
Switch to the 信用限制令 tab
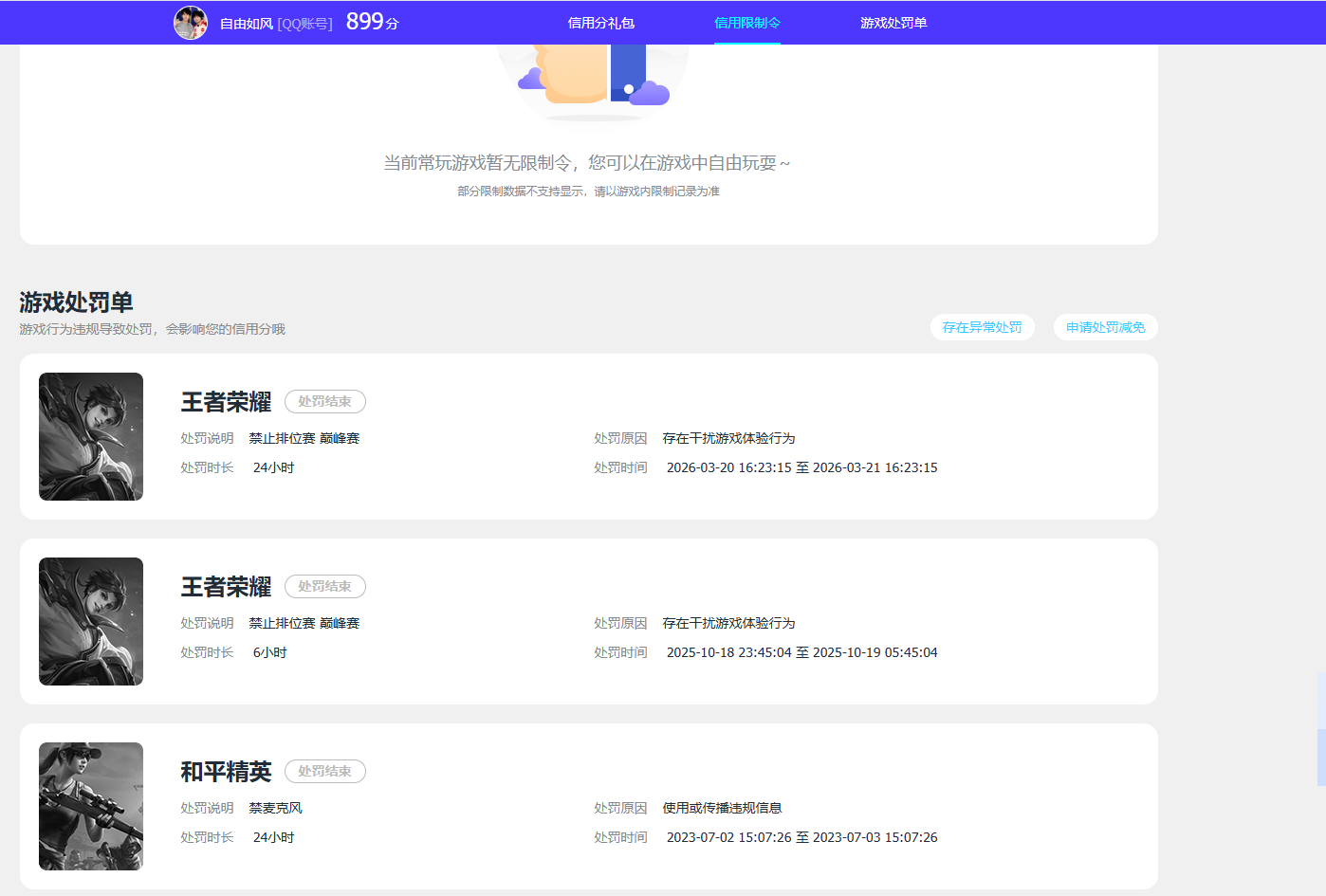pos(747,23)
